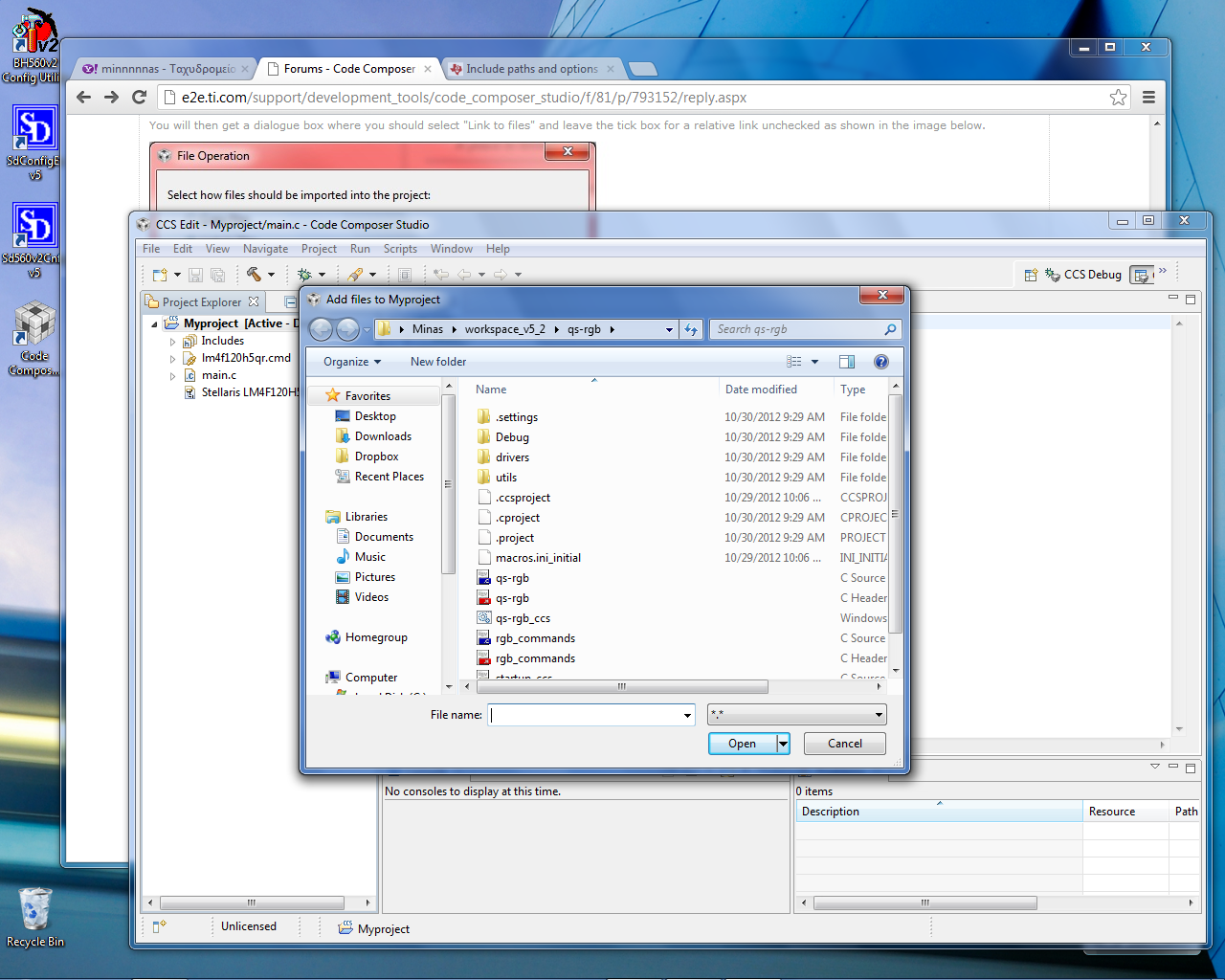
Task: Open the file type filter dropdown
Action: click(x=879, y=715)
